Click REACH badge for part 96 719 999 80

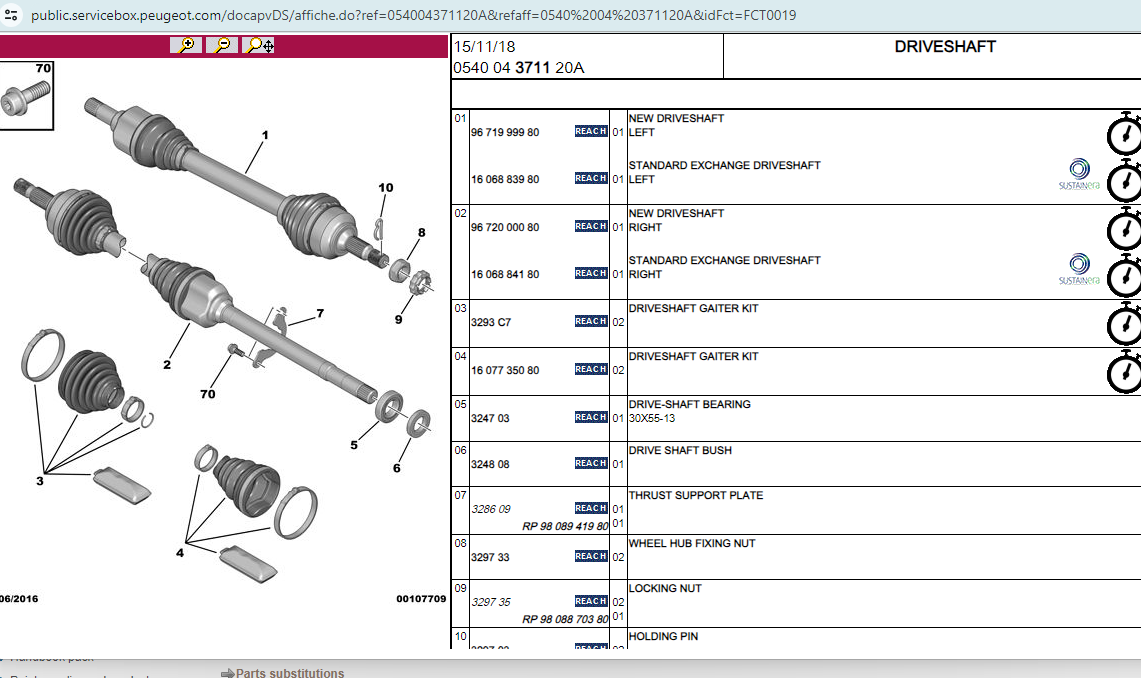click(x=591, y=131)
